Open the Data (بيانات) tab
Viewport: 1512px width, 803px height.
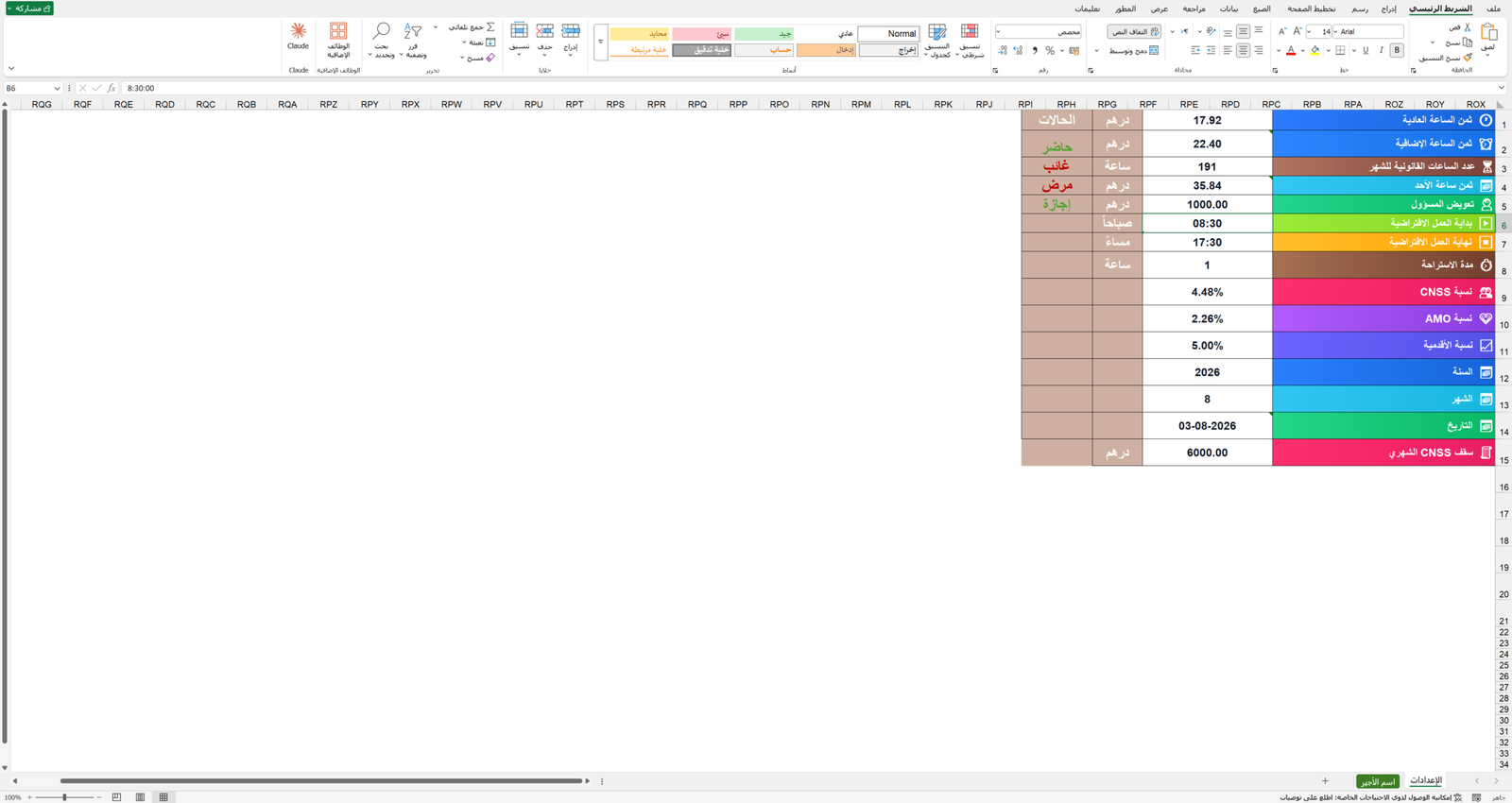[x=1228, y=9]
